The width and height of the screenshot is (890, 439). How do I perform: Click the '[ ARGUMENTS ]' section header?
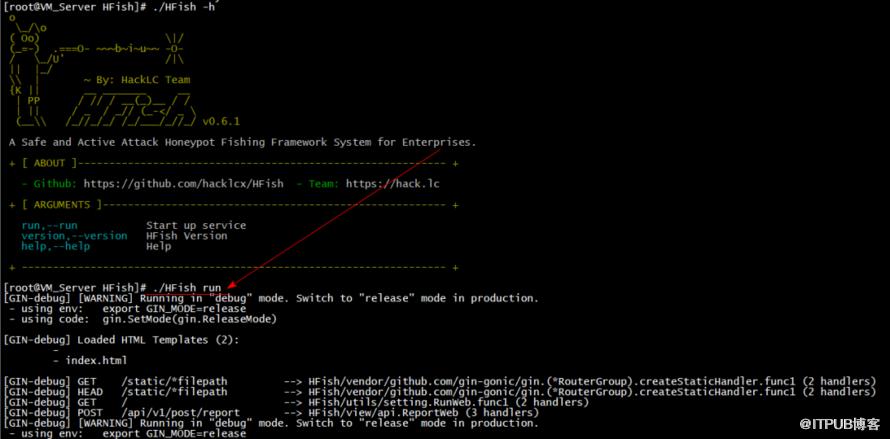pos(62,205)
